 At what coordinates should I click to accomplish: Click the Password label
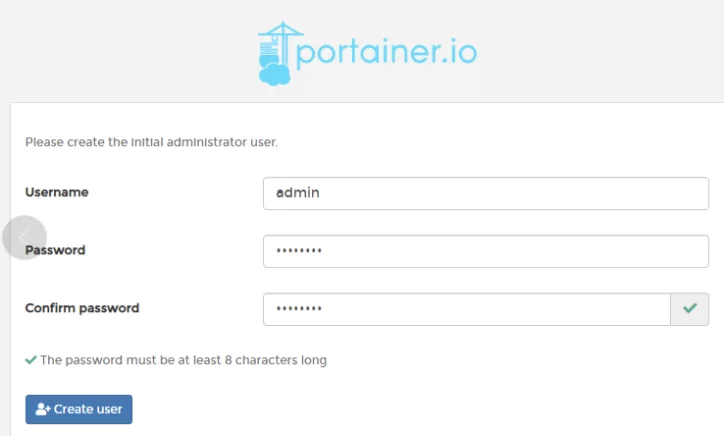(x=56, y=250)
